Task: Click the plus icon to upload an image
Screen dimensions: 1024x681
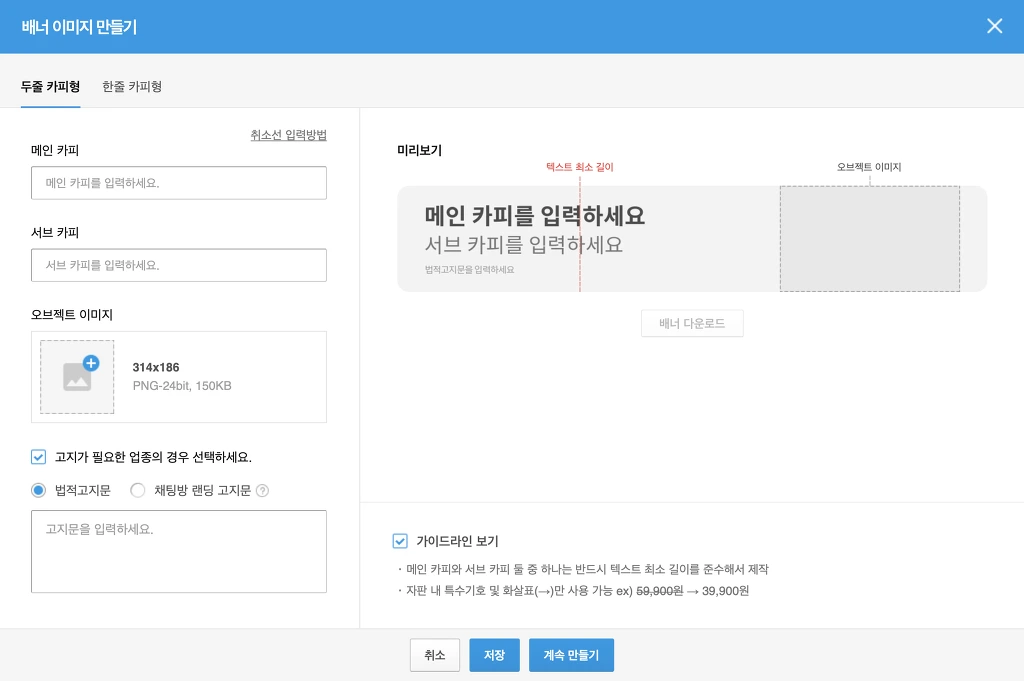Action: click(91, 364)
